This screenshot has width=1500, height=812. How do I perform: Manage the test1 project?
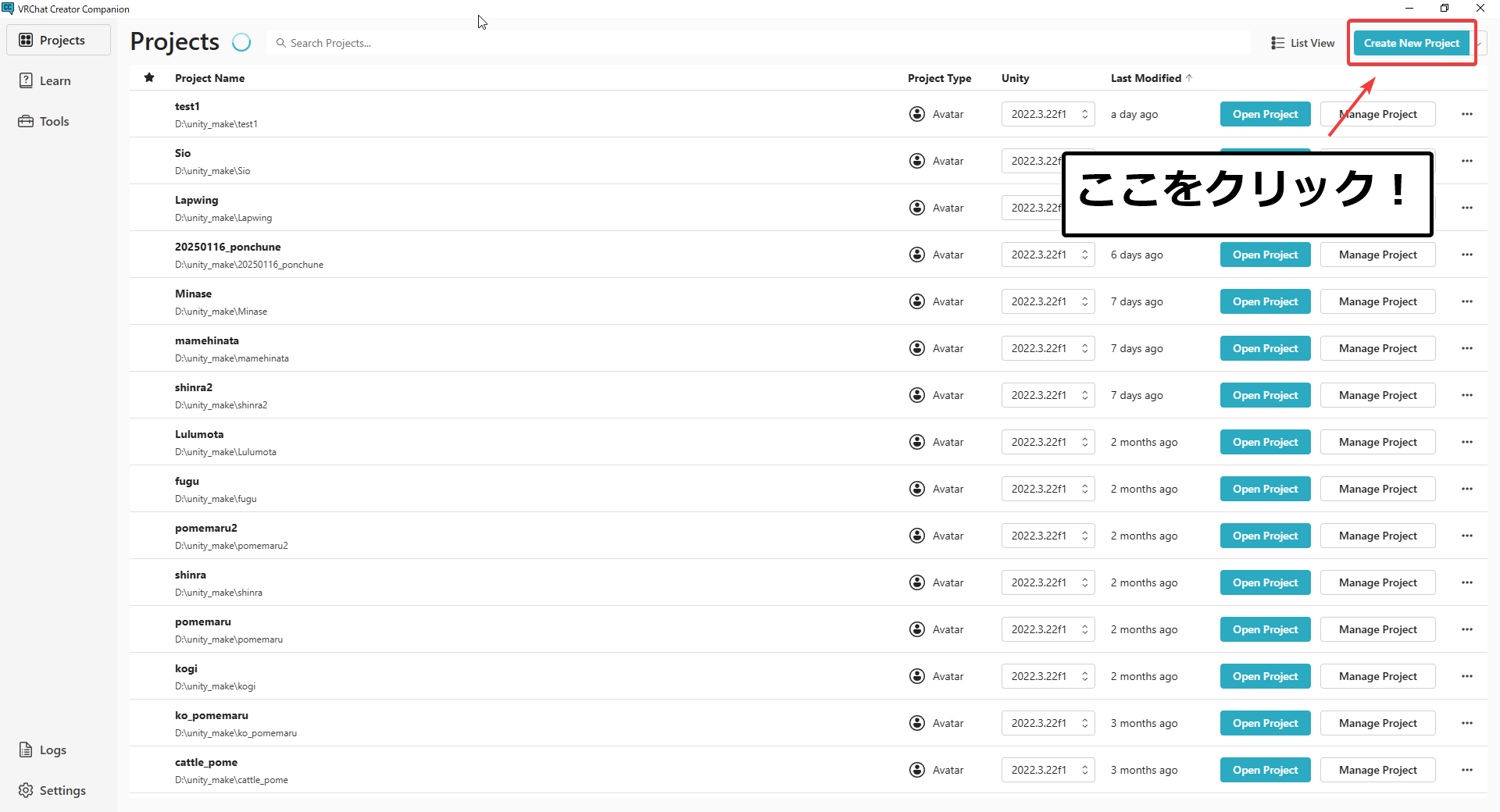1377,114
